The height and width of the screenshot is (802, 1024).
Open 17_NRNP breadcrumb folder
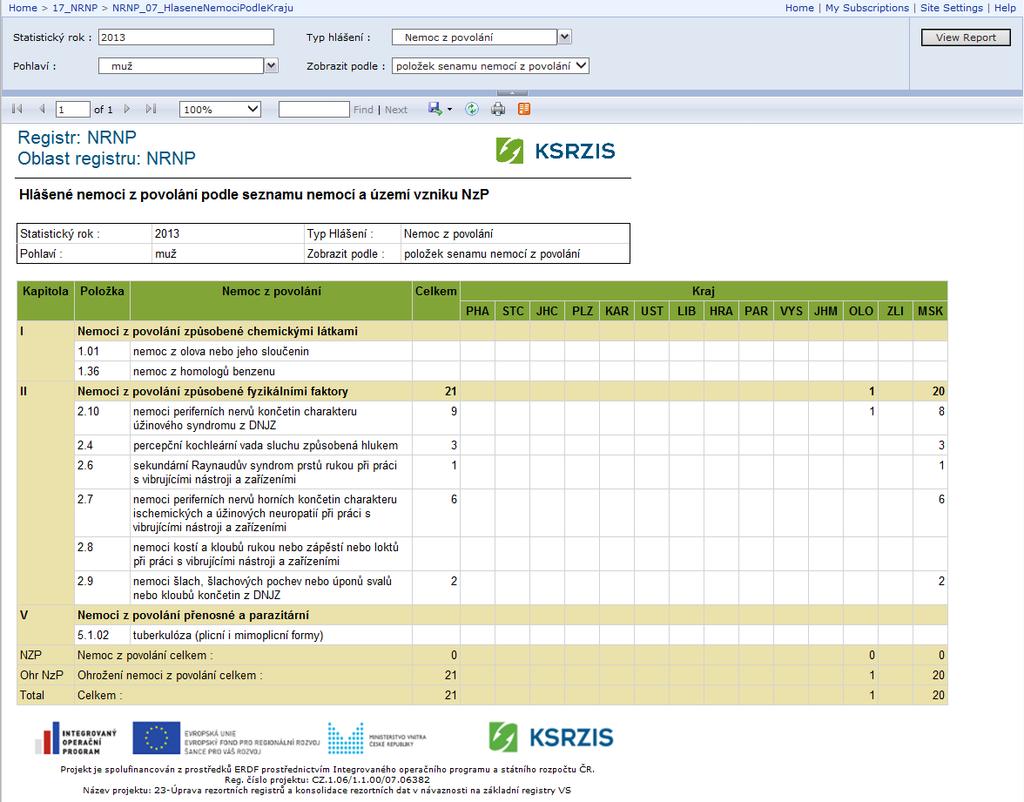(x=74, y=8)
